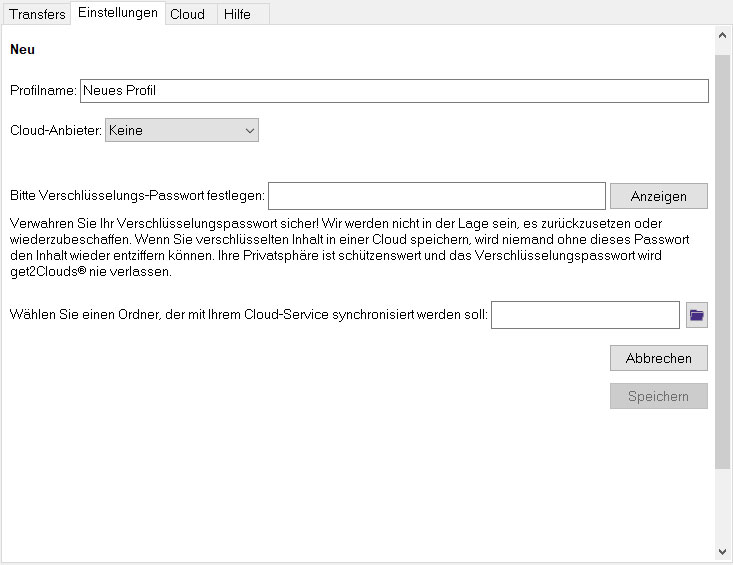Click the Anzeigen button
The height and width of the screenshot is (565, 733).
pos(658,196)
